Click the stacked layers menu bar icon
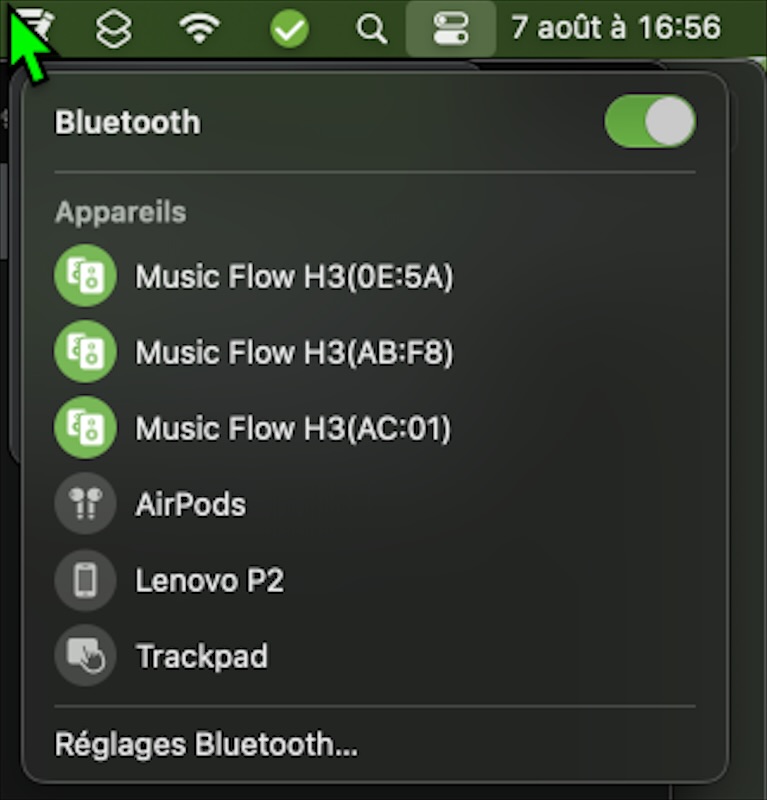767x800 pixels. click(x=113, y=29)
